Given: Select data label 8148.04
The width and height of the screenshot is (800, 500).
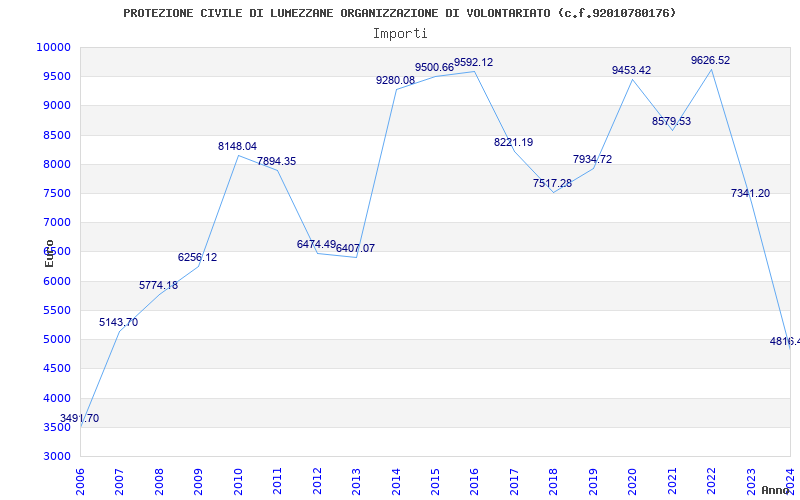Looking at the screenshot, I should tap(237, 146).
